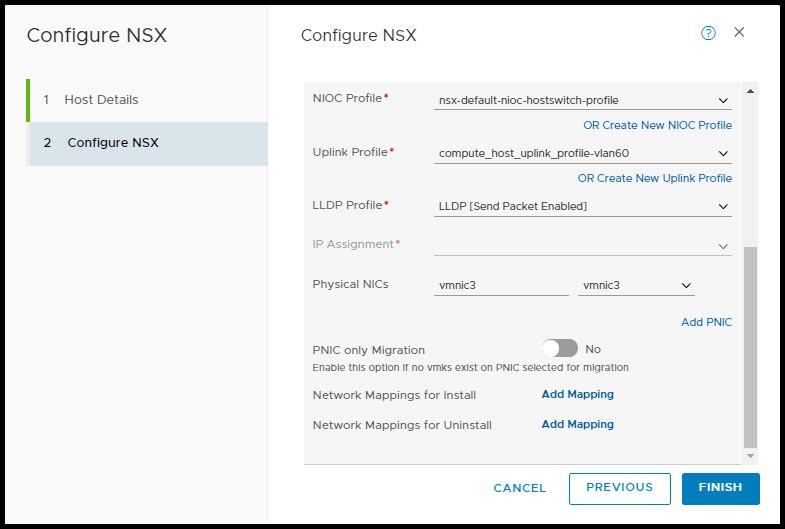Close the Configure NSX dialog

coord(739,32)
